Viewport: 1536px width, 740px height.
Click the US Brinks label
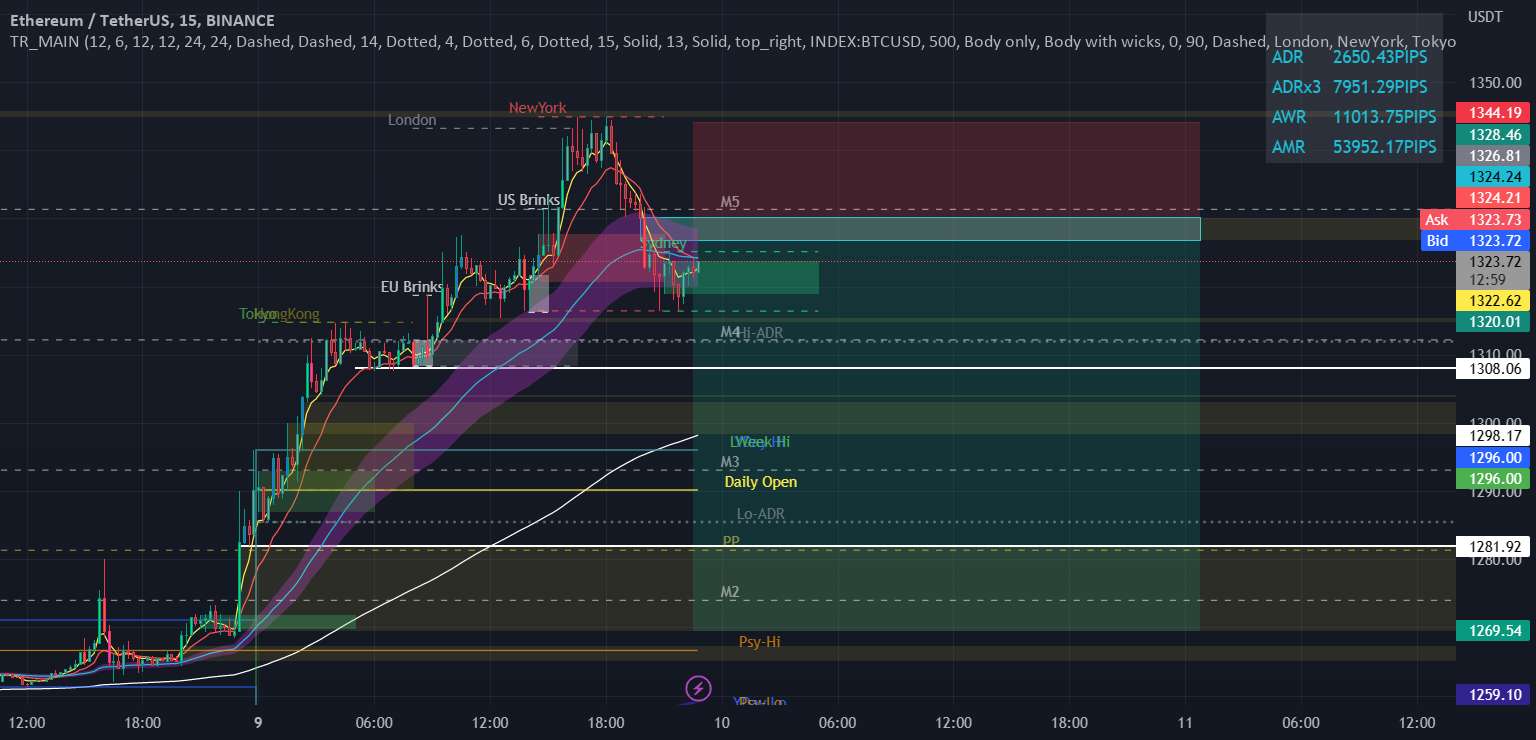click(529, 200)
